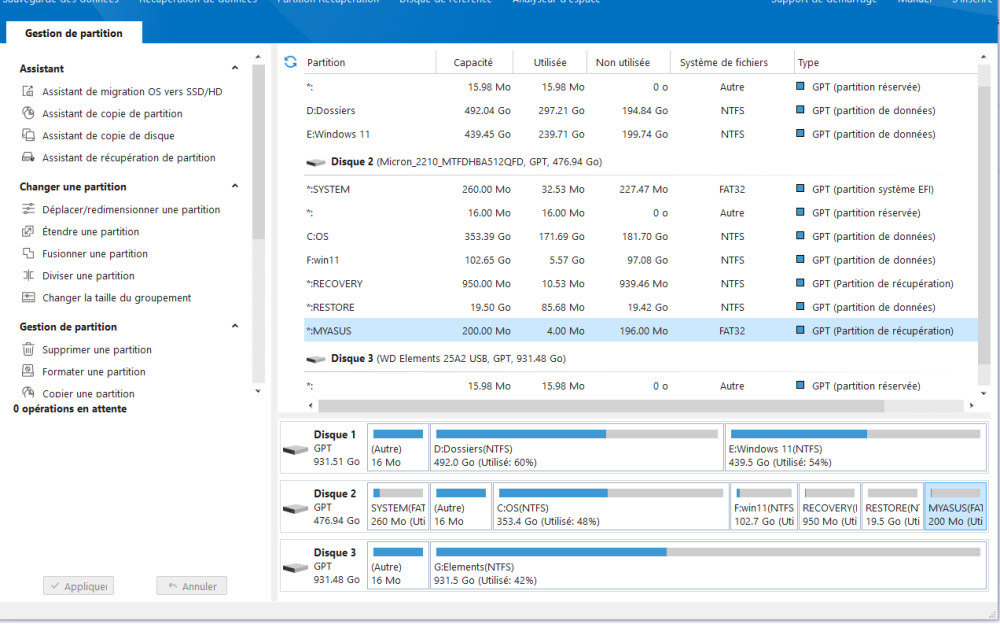Viewport: 1000px width, 624px height.
Task: Click the Disque 1 drive icon in the disk map
Action: tap(295, 450)
